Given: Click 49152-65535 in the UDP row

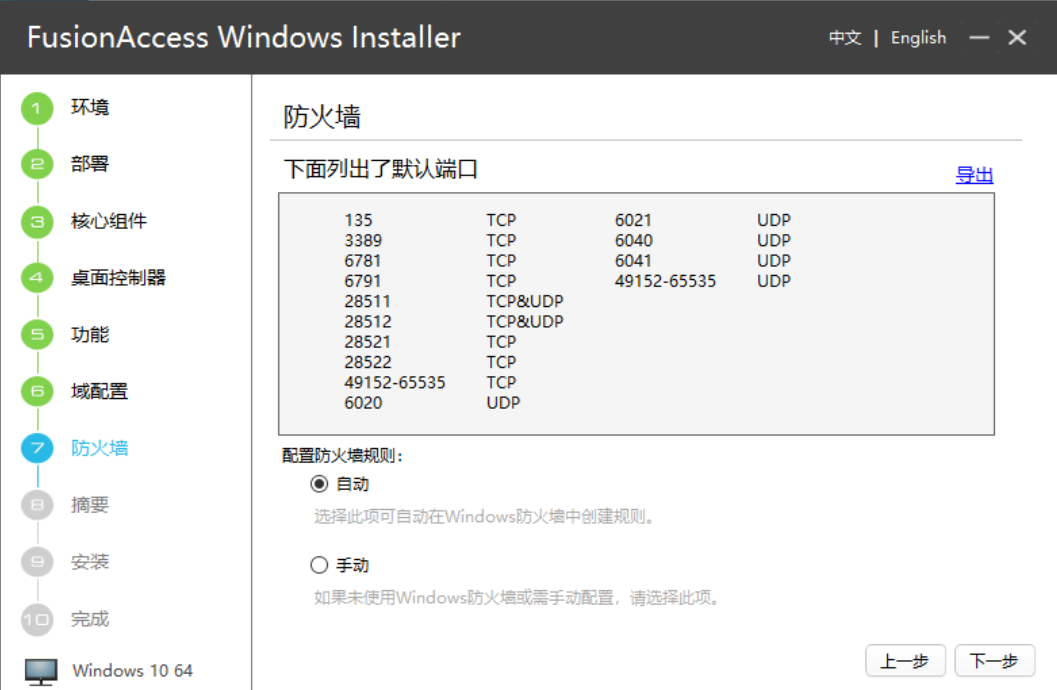Looking at the screenshot, I should tap(665, 281).
